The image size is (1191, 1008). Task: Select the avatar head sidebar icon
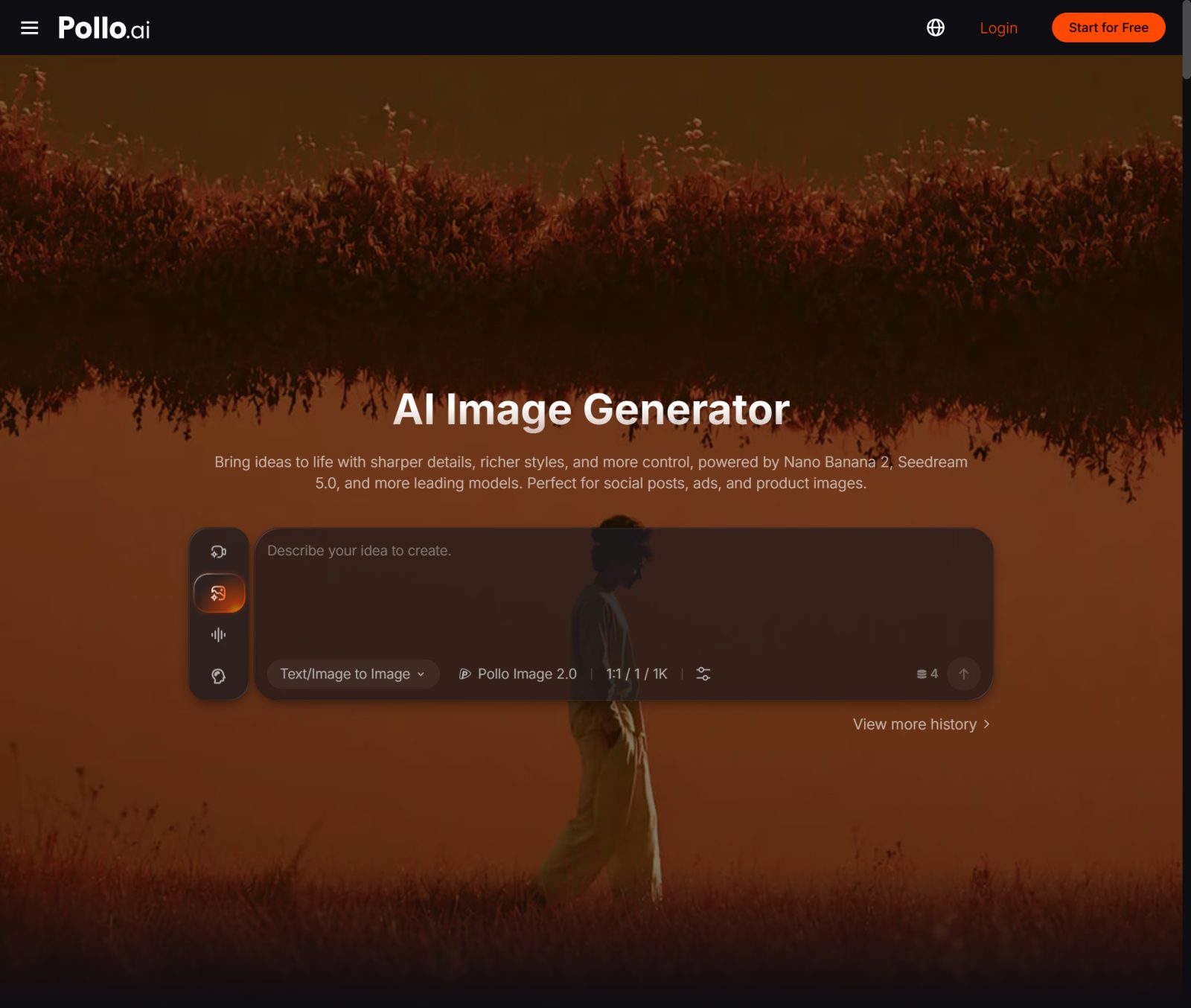click(218, 676)
